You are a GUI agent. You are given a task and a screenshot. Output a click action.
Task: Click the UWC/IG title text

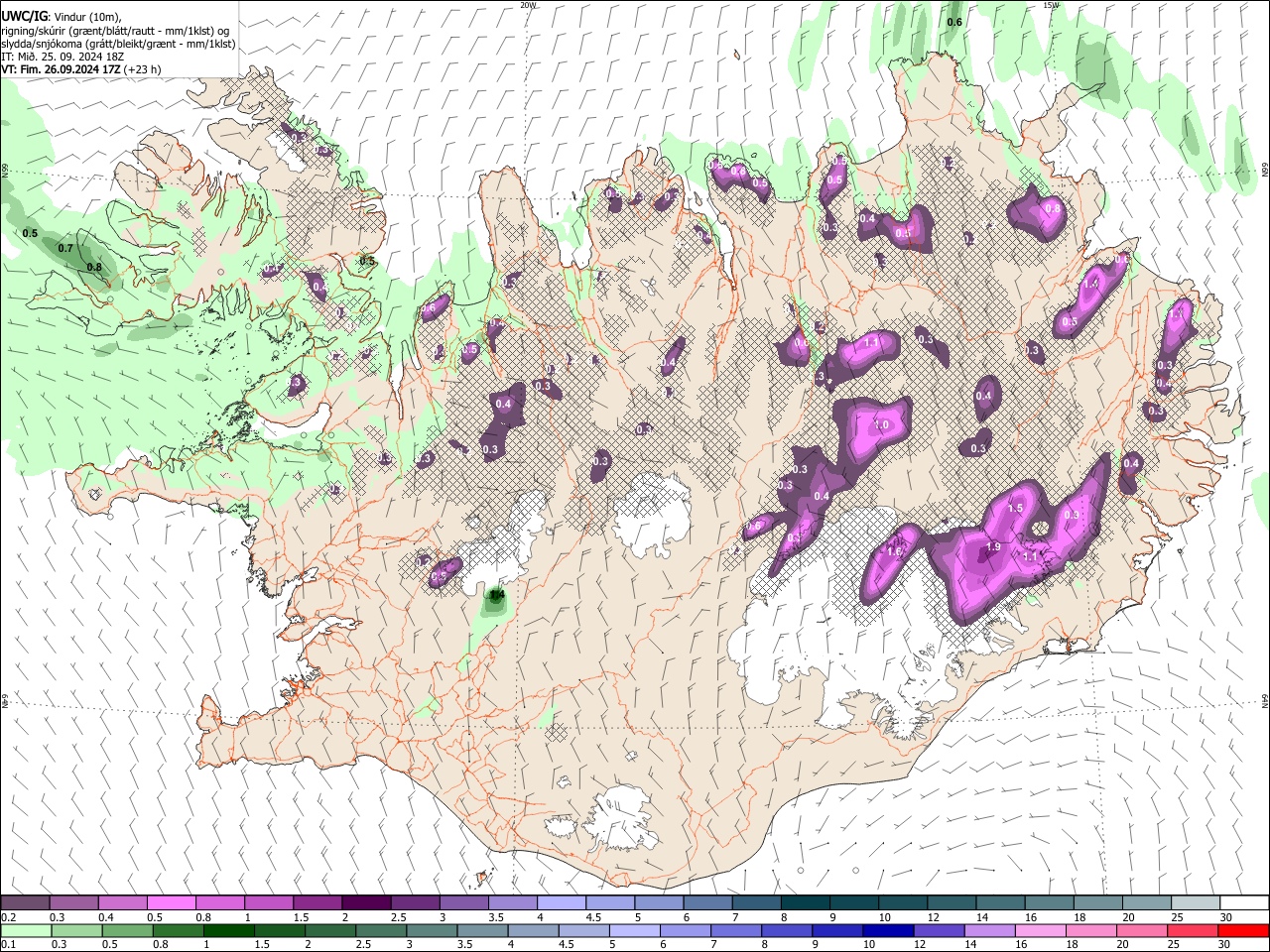(25, 17)
